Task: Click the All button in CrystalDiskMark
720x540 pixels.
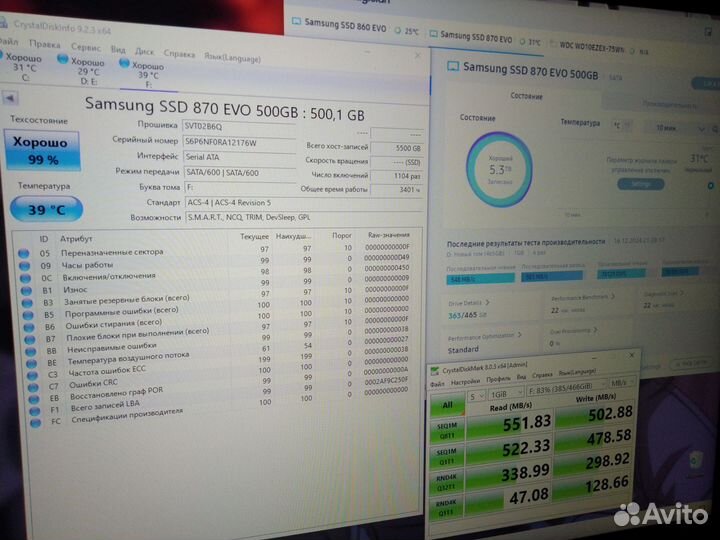Action: pyautogui.click(x=447, y=405)
